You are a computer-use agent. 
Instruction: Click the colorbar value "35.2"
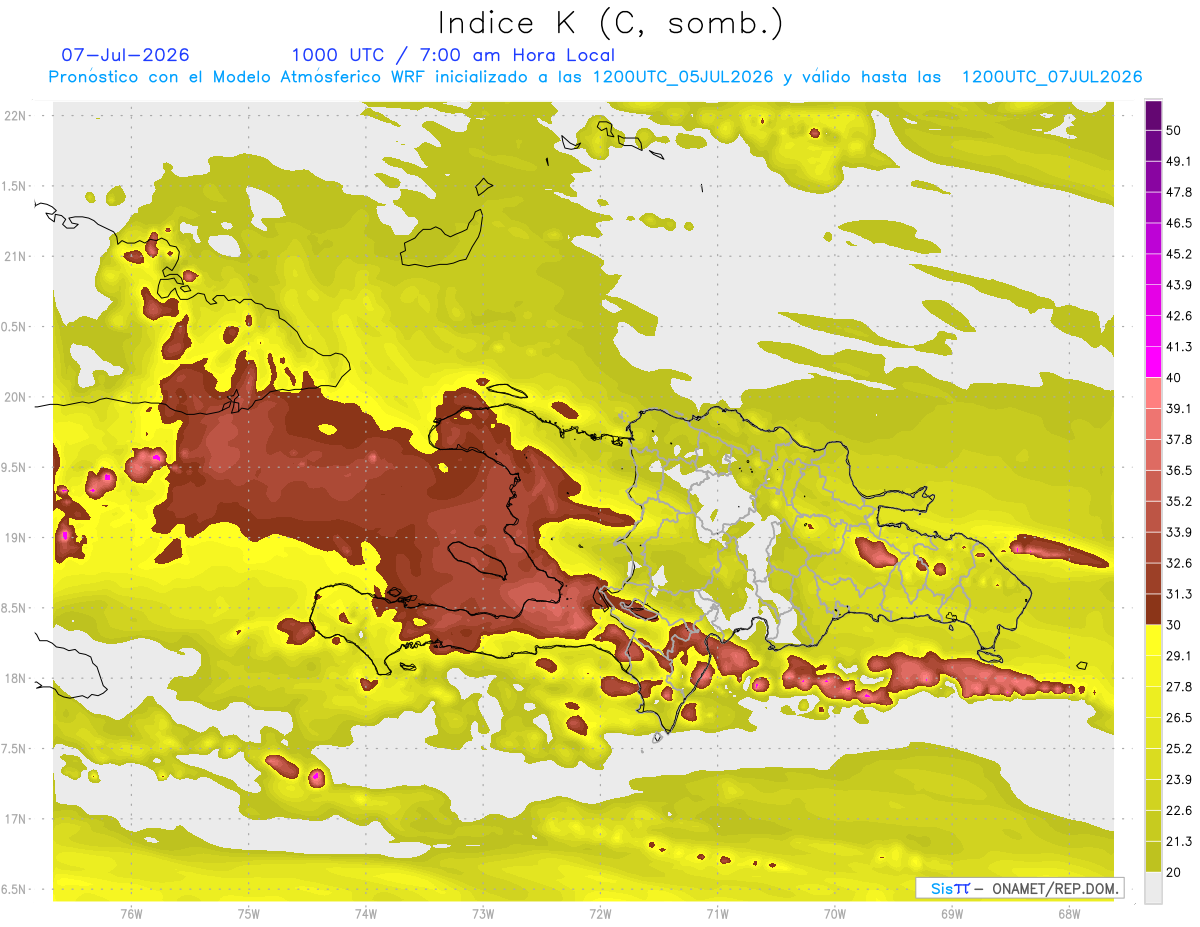pos(1179,501)
